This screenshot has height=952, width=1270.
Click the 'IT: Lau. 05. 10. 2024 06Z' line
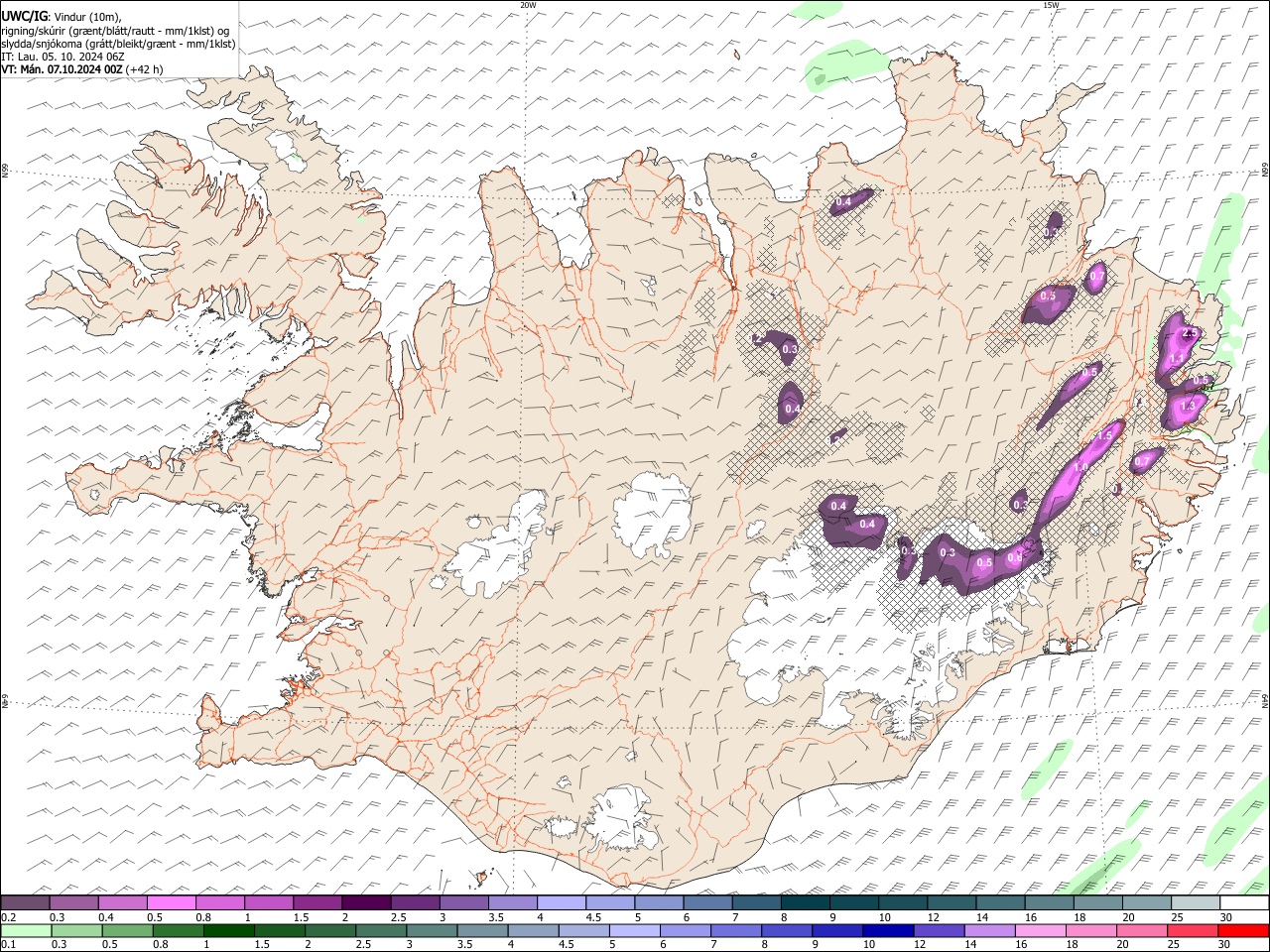[63, 57]
